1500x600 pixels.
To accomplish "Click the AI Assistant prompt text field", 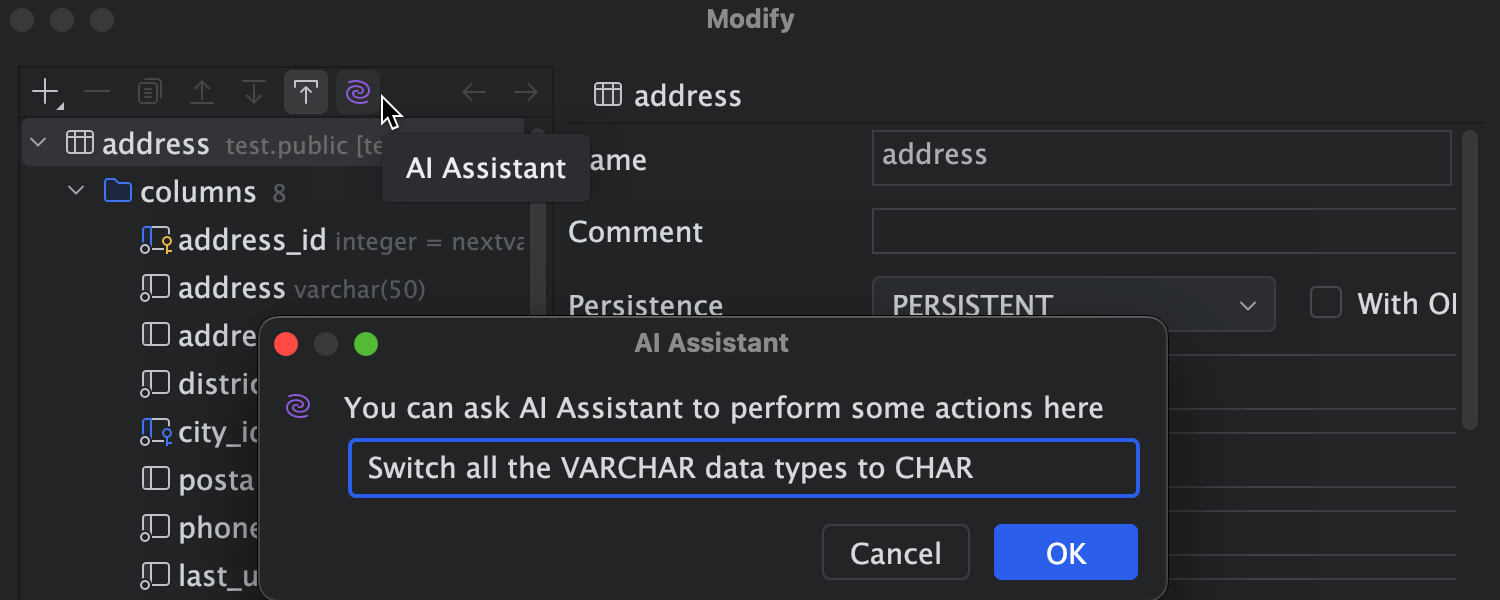I will coord(743,468).
